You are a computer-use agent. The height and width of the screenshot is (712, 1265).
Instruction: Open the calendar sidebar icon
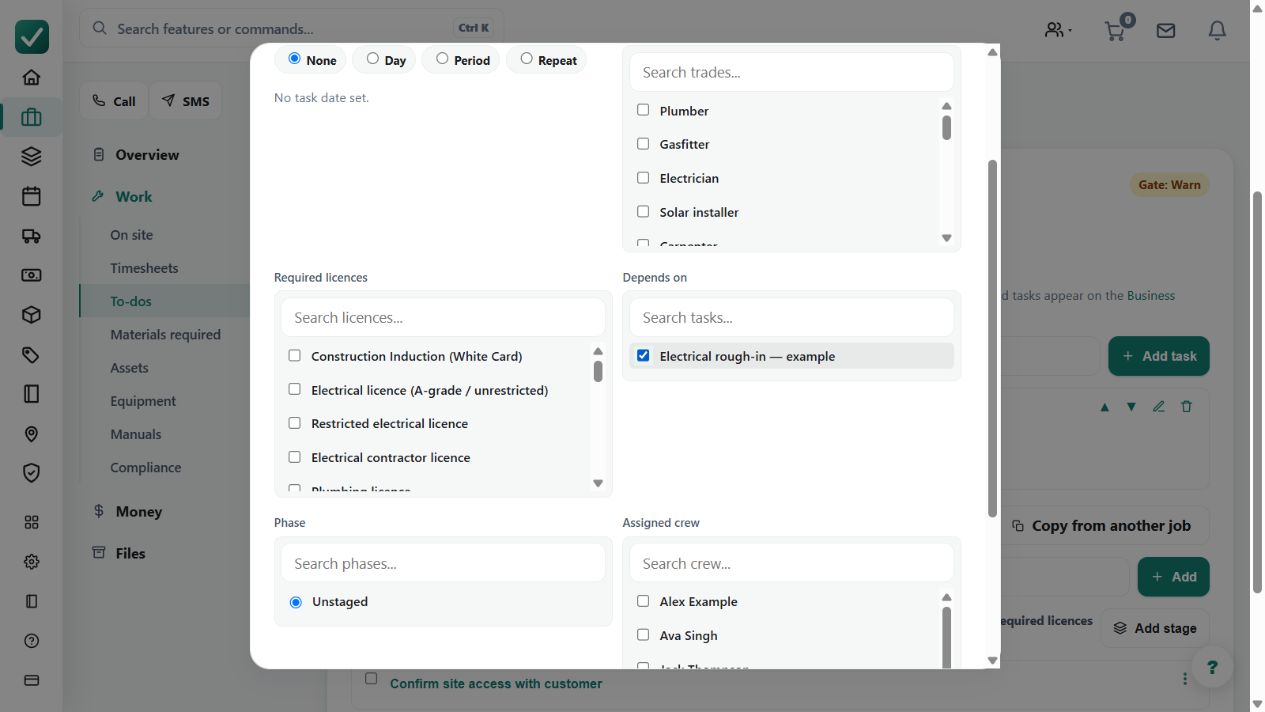(x=31, y=196)
